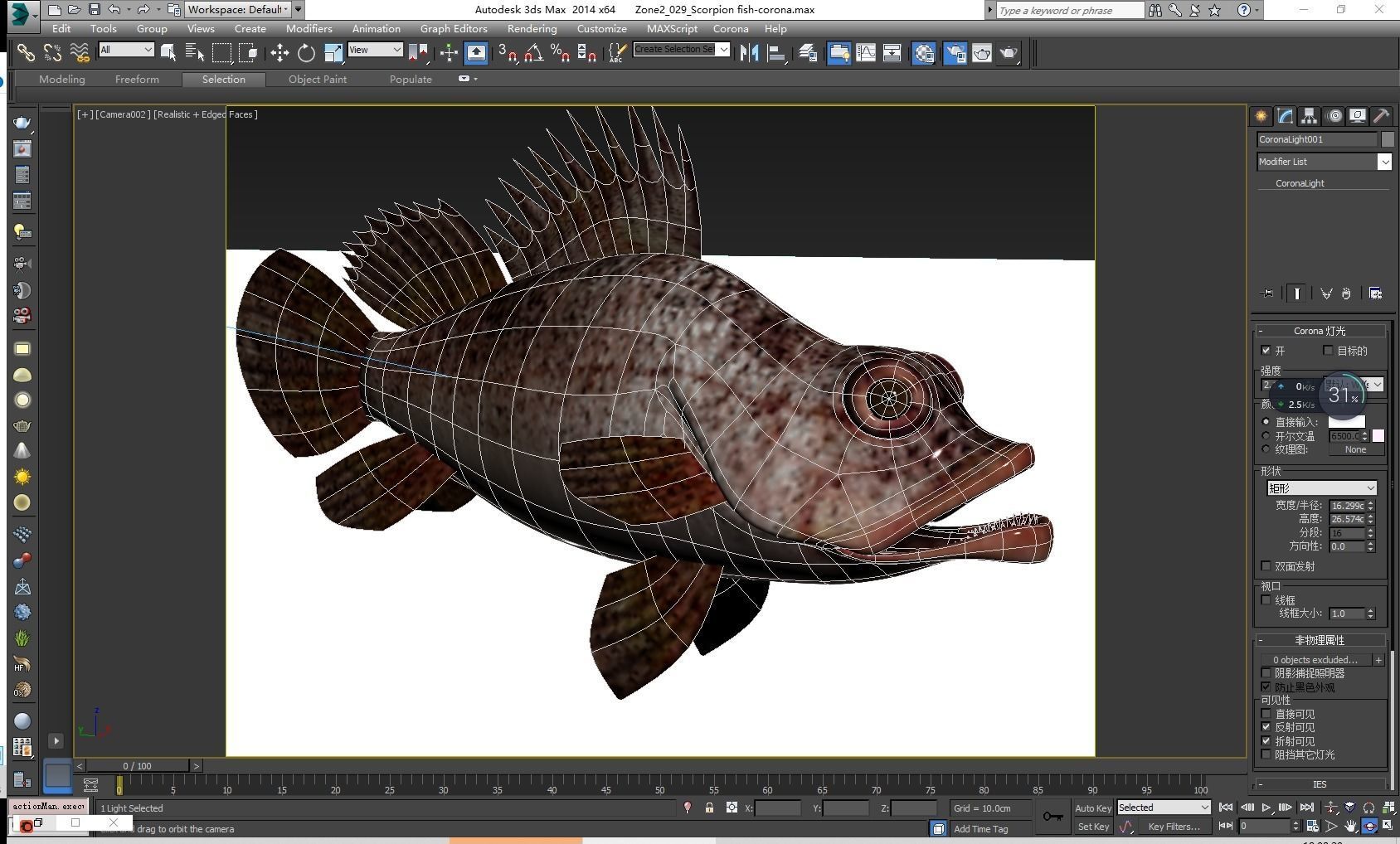Activate the Select and Uniform Scale tool
The width and height of the screenshot is (1400, 844).
(333, 53)
